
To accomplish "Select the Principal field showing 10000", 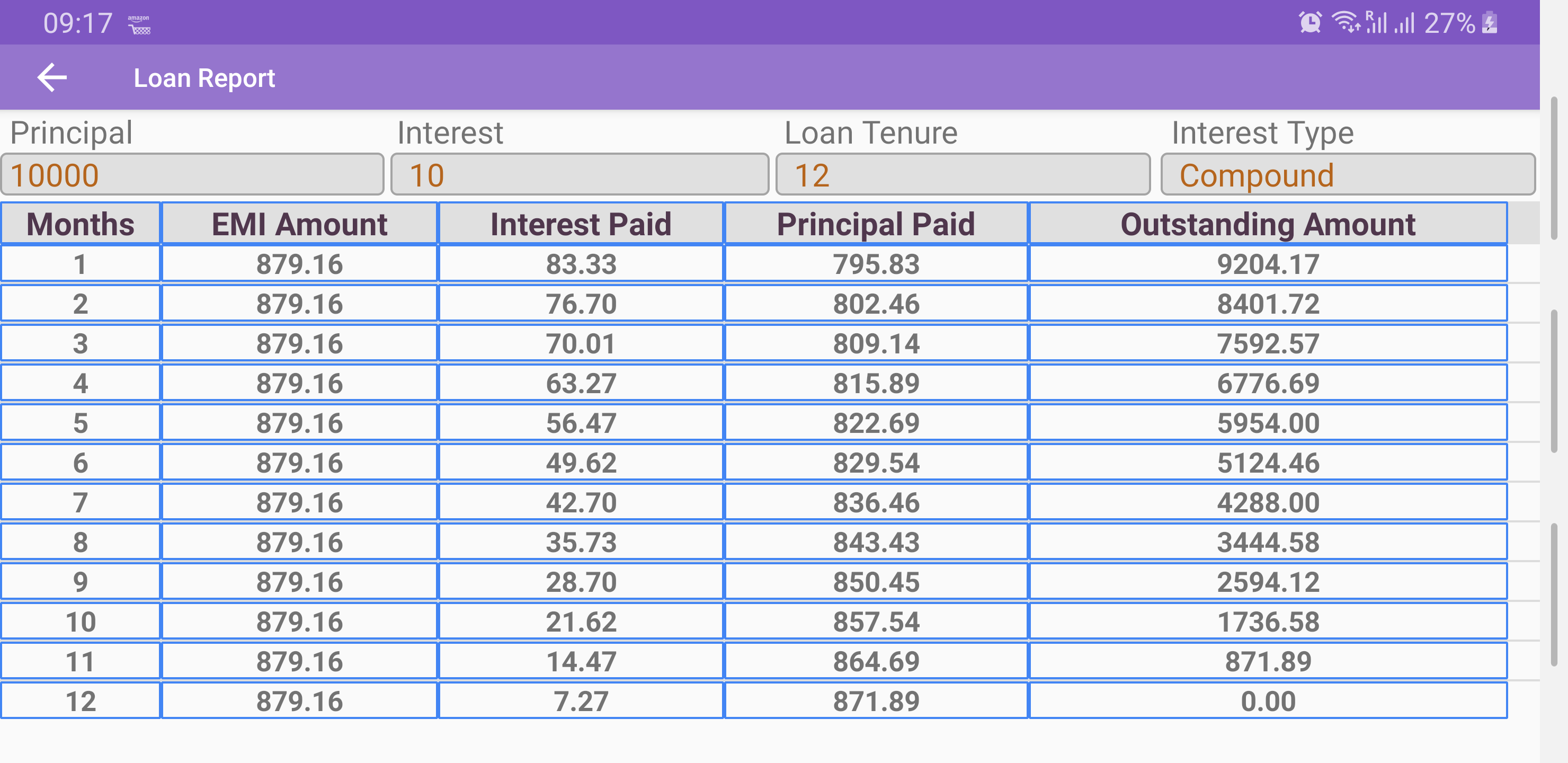I will coord(192,175).
